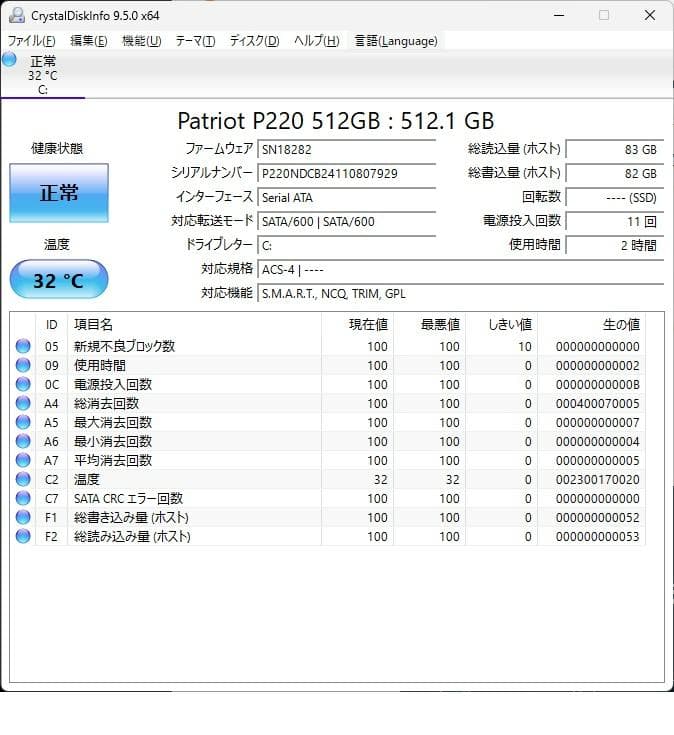Click threshold value 10 in row 05
The height and width of the screenshot is (735, 674).
525,346
